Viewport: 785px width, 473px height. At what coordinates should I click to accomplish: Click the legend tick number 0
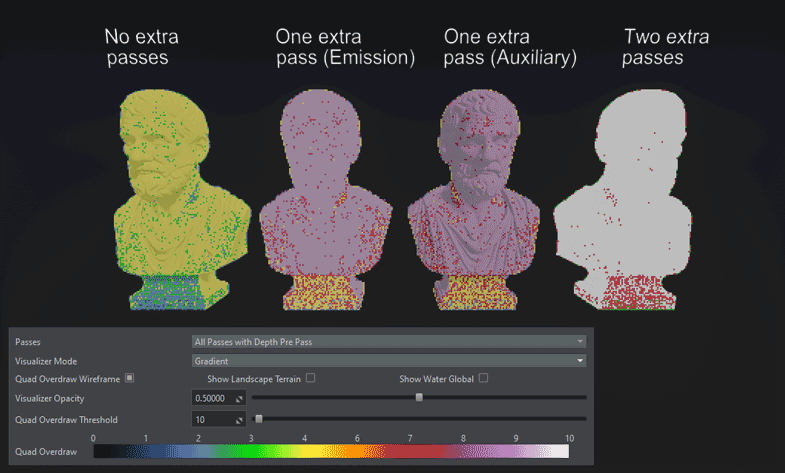pos(93,438)
